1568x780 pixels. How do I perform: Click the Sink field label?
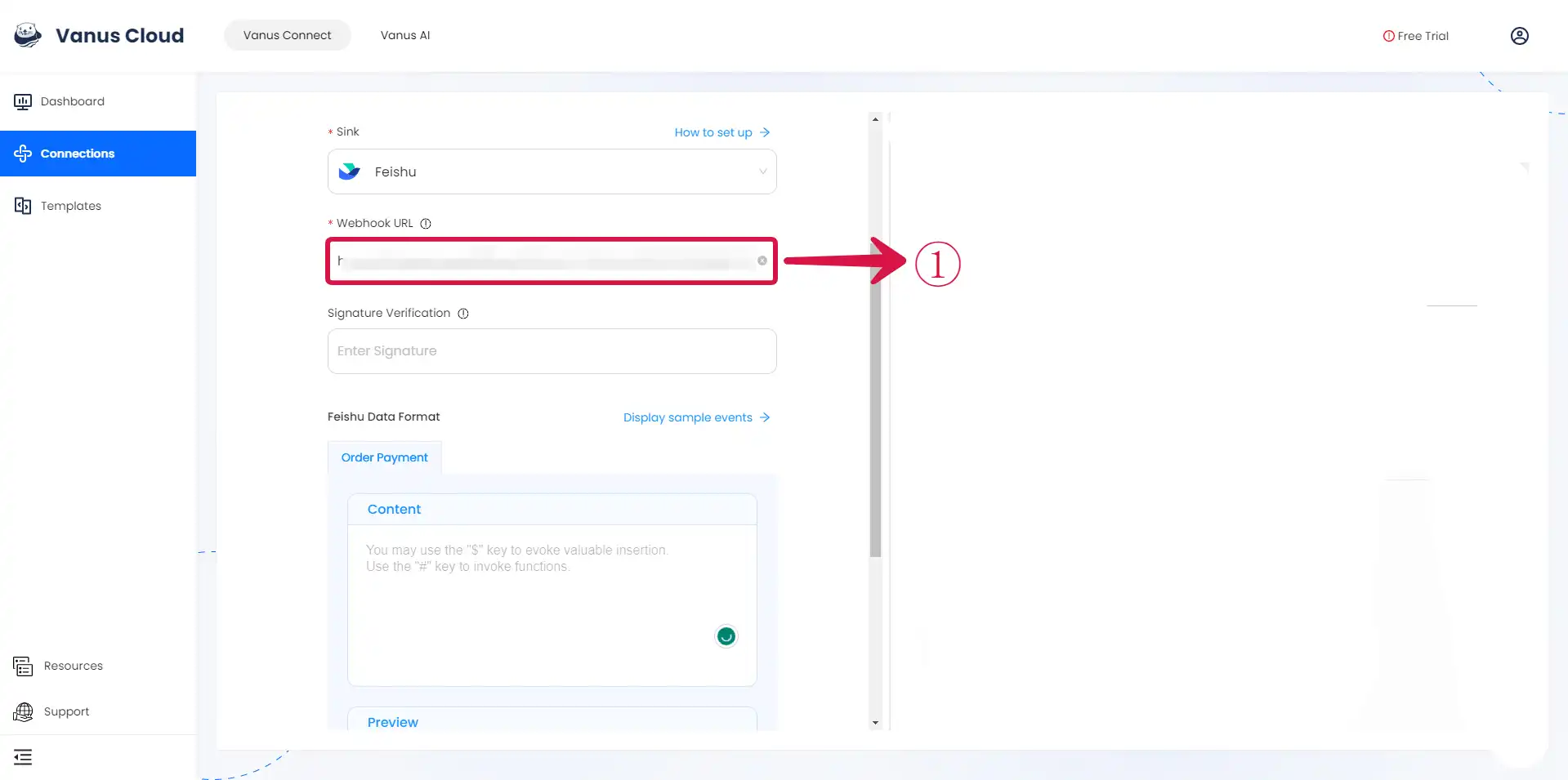(348, 131)
